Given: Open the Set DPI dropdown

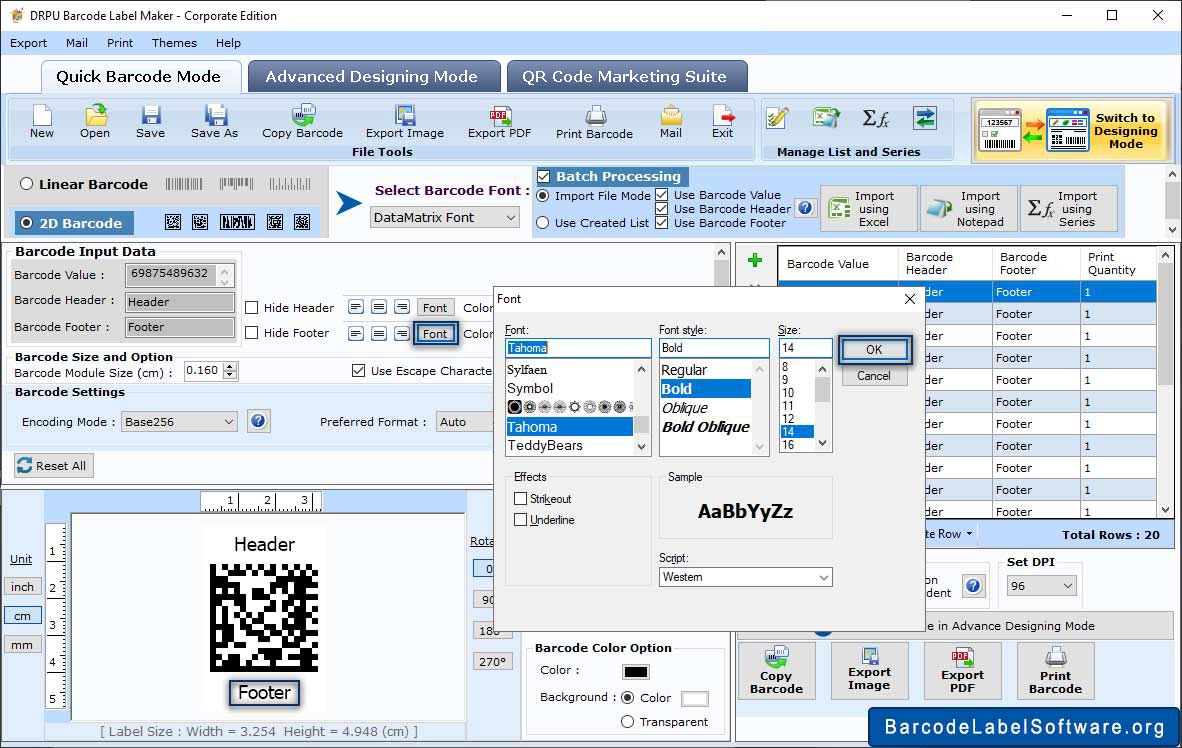Looking at the screenshot, I should click(x=1041, y=586).
